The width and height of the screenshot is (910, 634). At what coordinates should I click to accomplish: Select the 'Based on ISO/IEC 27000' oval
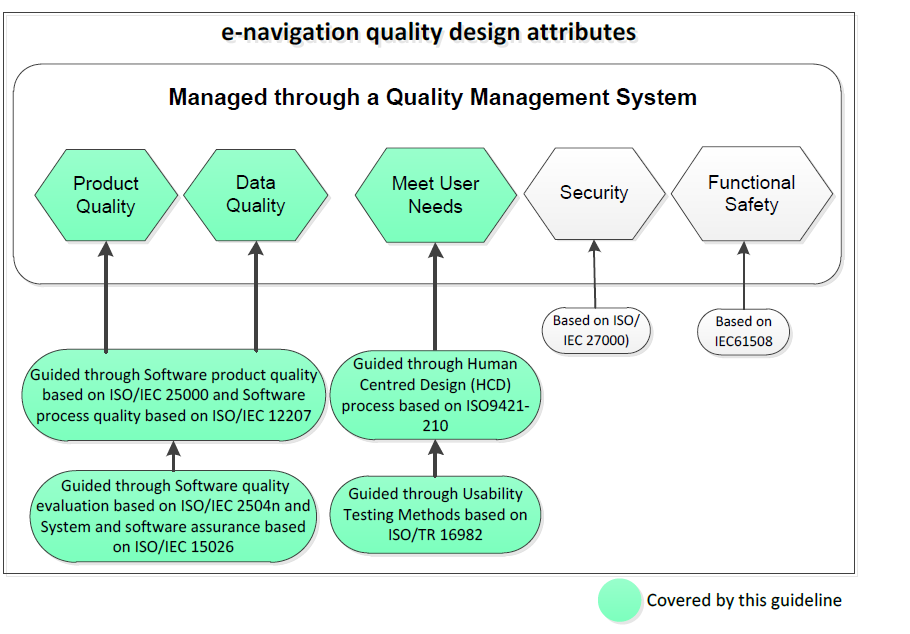tap(599, 330)
